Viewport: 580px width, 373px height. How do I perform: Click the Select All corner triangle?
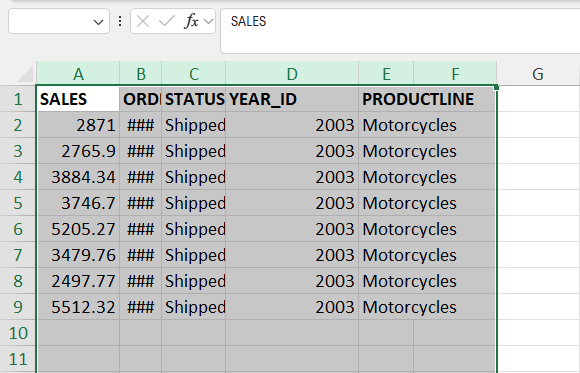pos(25,74)
